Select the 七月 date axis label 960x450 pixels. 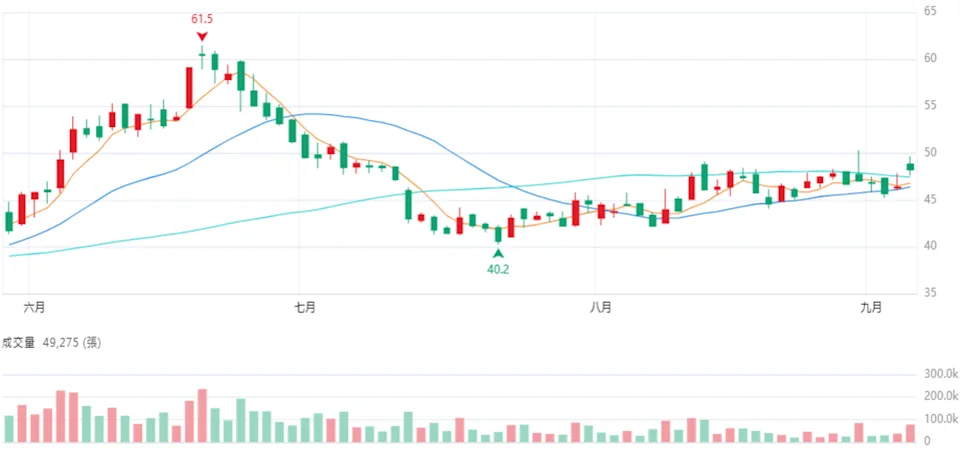click(x=305, y=307)
